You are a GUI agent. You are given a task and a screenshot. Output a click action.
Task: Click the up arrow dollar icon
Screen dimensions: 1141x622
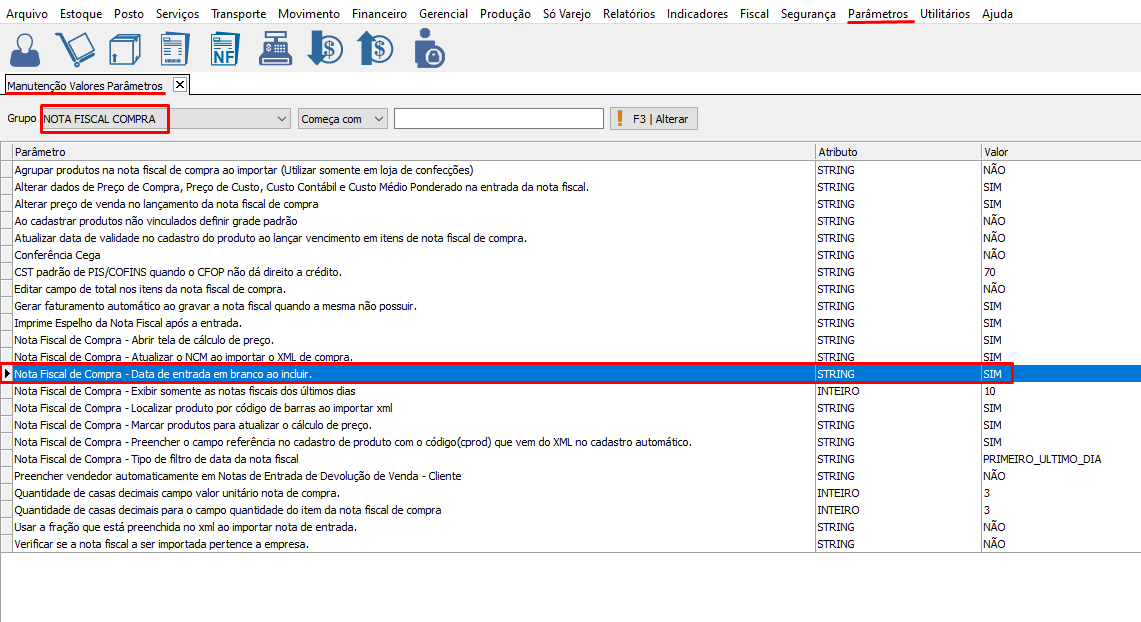(x=375, y=48)
